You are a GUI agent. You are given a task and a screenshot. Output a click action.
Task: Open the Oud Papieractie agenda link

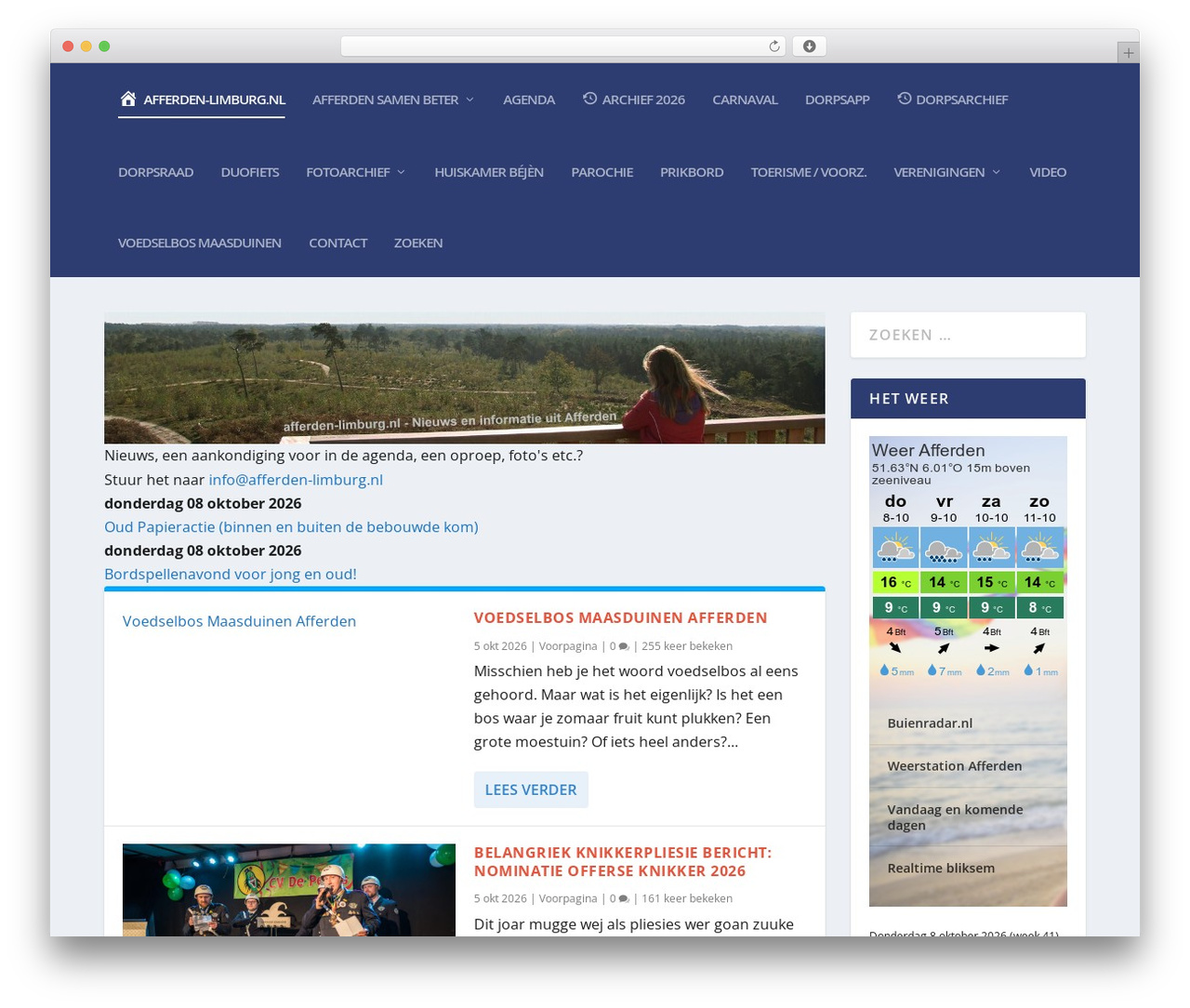click(291, 527)
